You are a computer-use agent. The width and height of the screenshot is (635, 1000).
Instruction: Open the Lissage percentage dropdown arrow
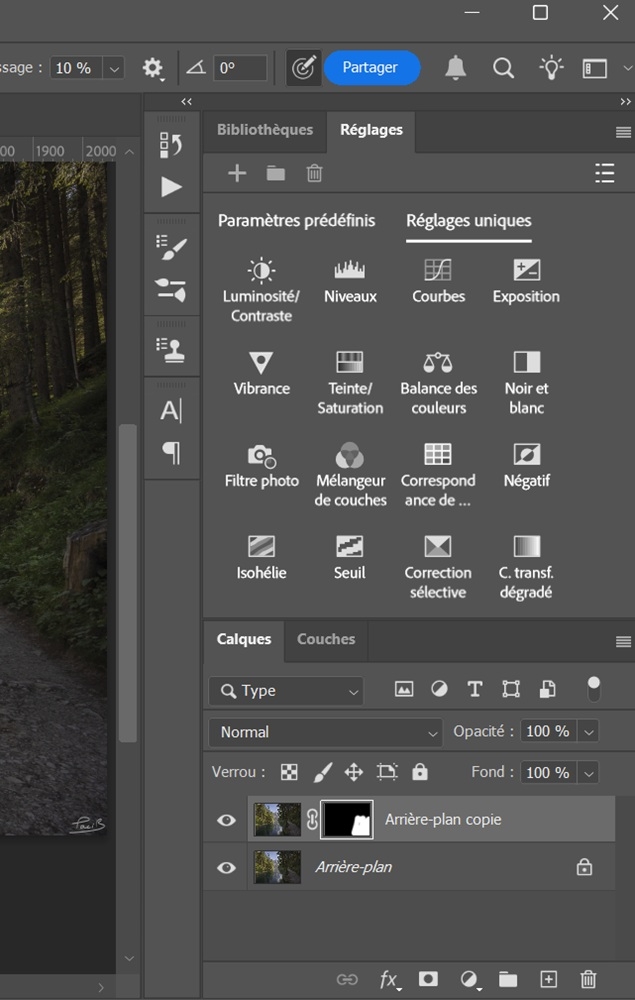click(x=114, y=68)
